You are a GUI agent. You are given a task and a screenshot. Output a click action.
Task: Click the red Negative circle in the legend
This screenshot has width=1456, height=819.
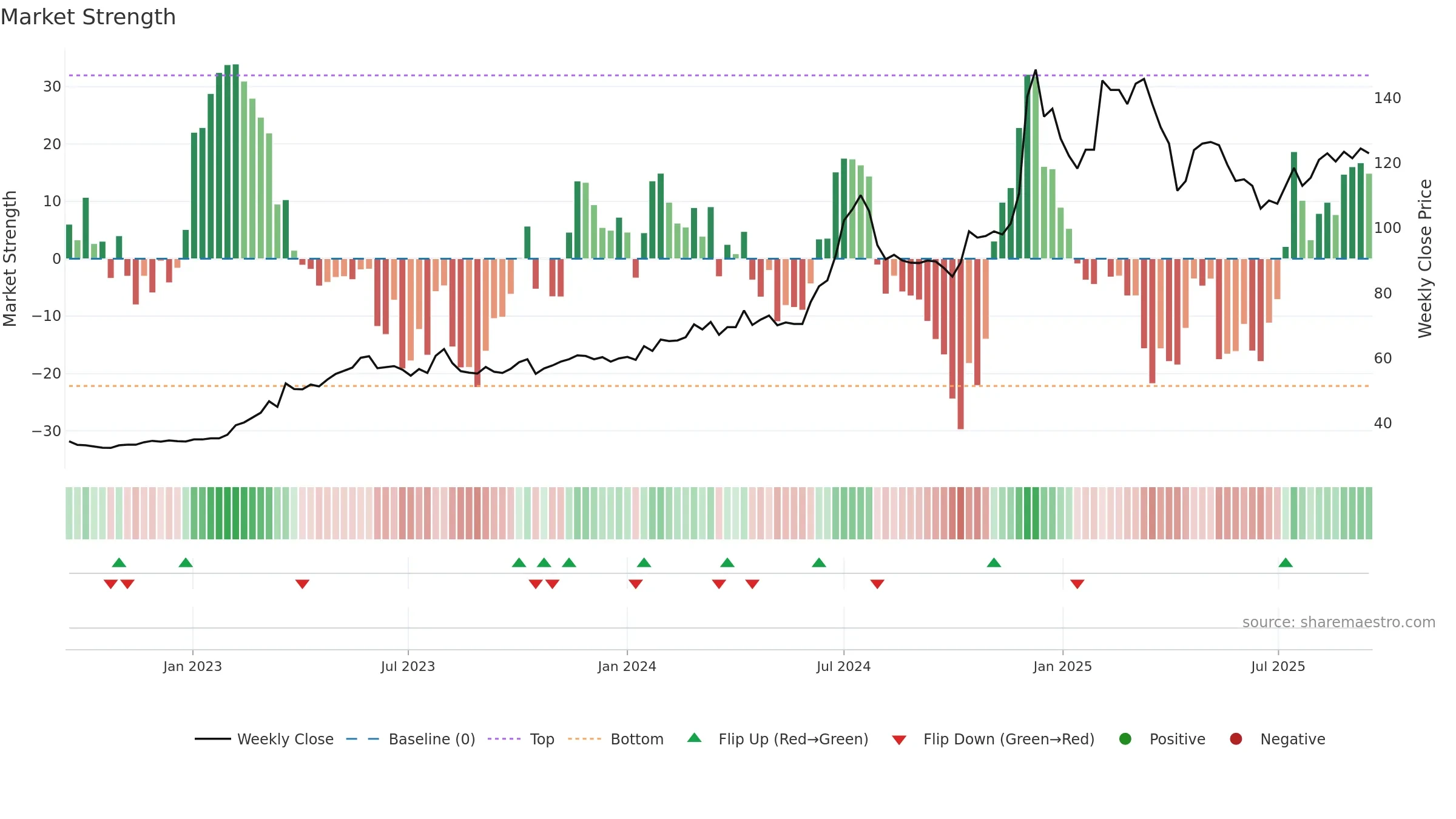click(x=1236, y=739)
